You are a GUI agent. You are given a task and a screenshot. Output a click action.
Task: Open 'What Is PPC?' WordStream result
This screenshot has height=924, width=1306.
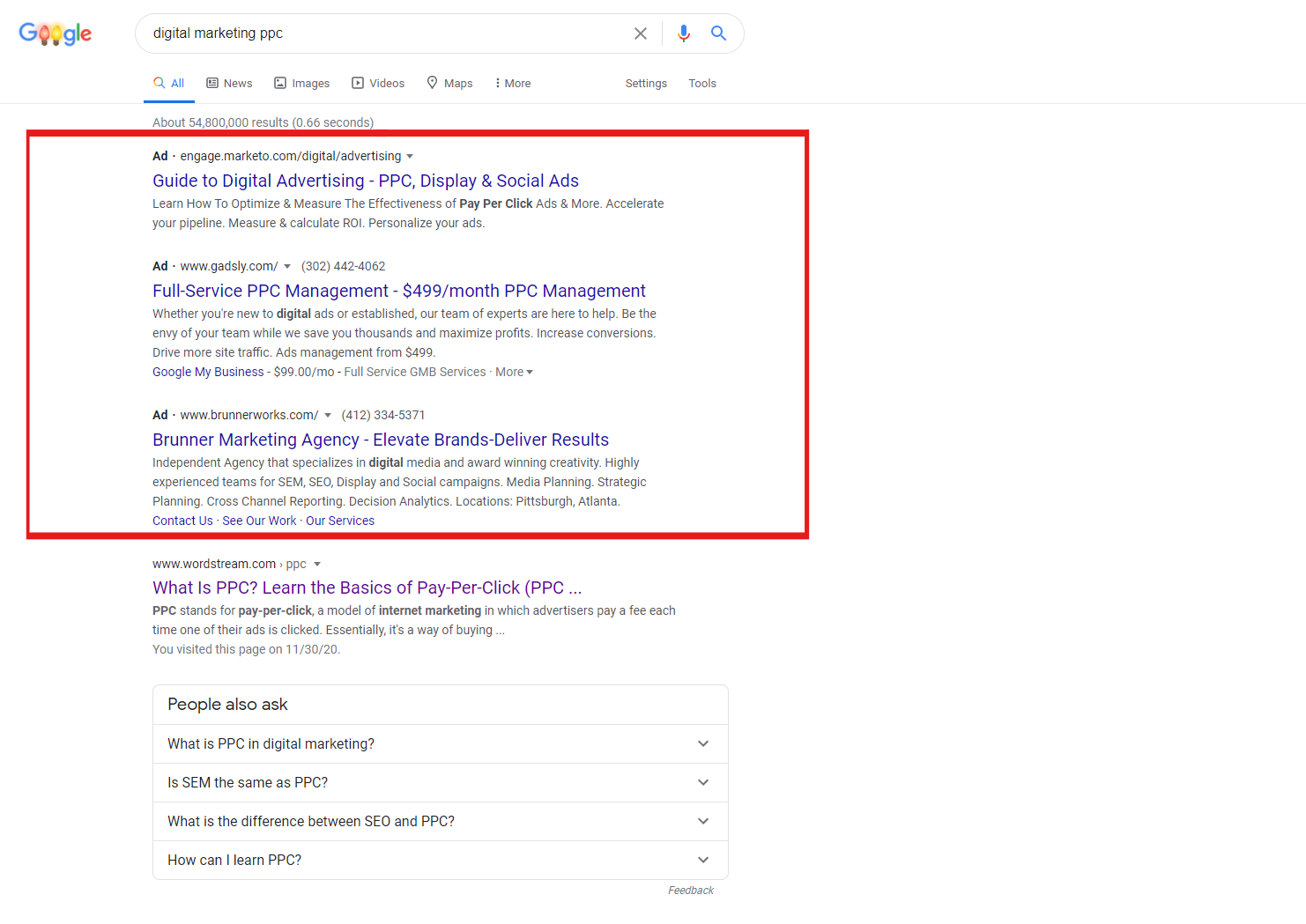coord(367,588)
